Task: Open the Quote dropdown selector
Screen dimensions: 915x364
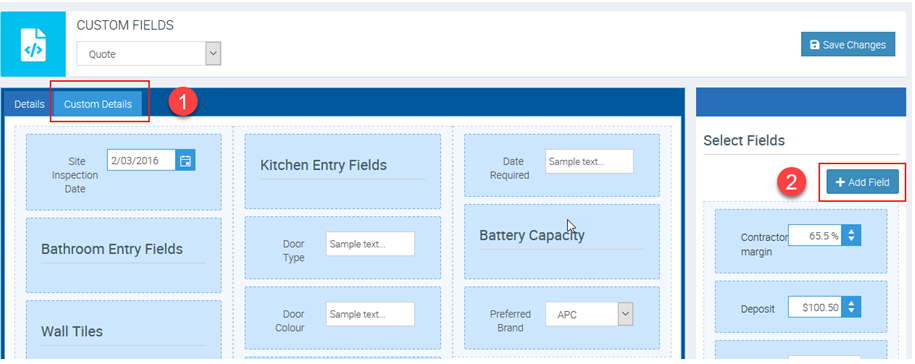Action: coord(149,54)
